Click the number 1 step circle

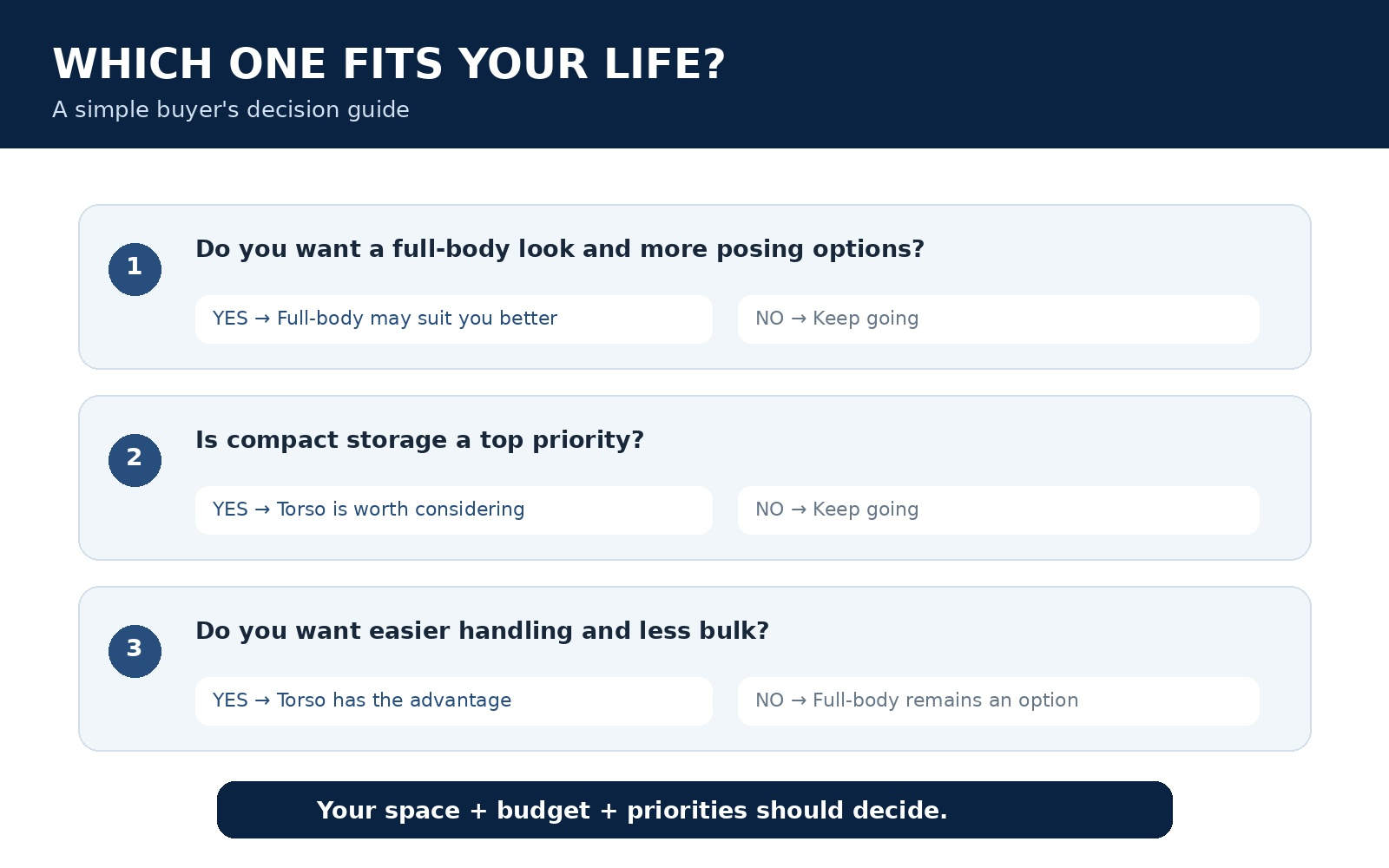(135, 269)
